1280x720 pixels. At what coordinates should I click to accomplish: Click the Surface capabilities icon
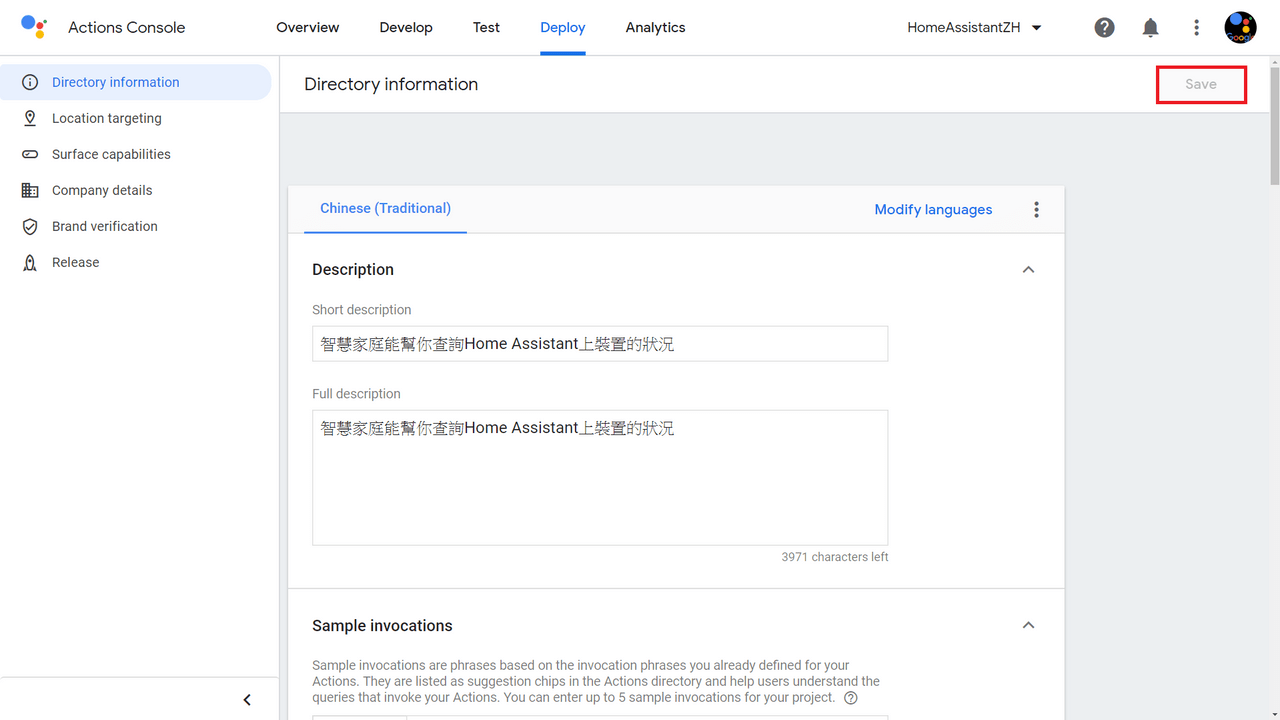click(x=30, y=154)
